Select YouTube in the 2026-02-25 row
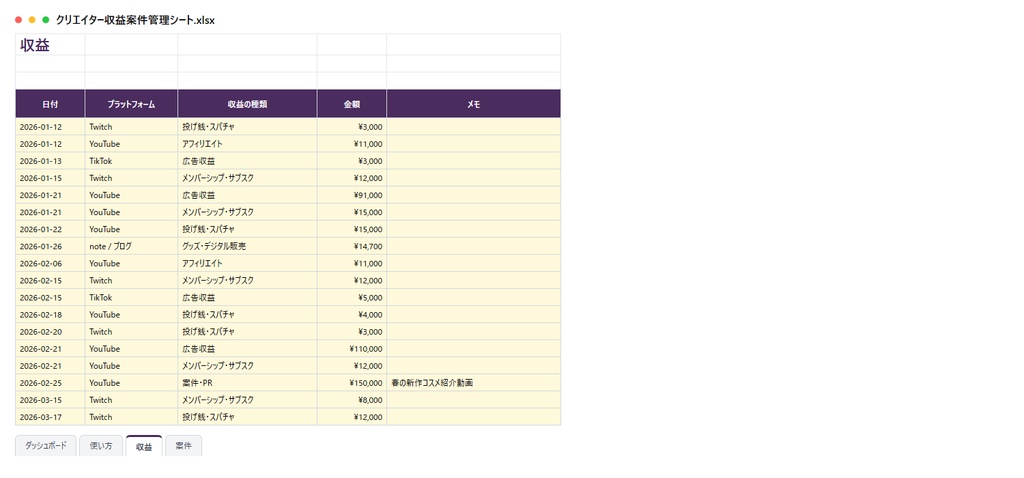 click(131, 383)
